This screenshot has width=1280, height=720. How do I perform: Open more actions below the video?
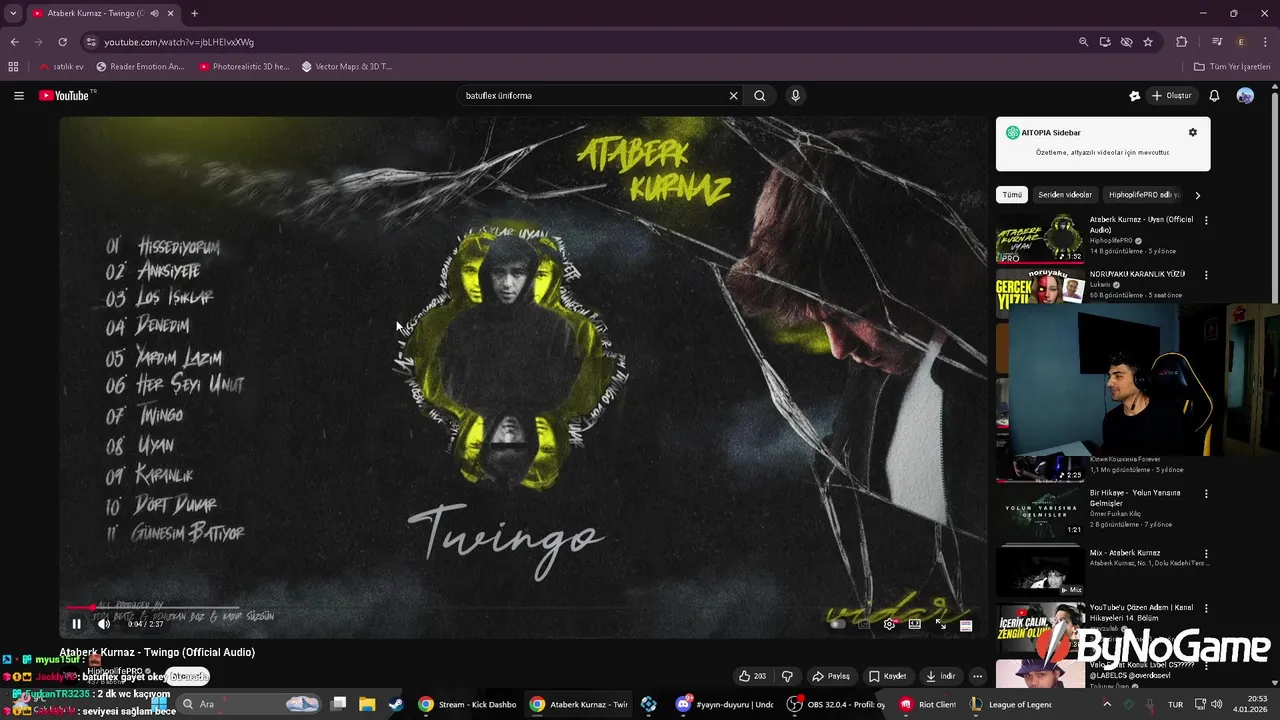point(978,676)
